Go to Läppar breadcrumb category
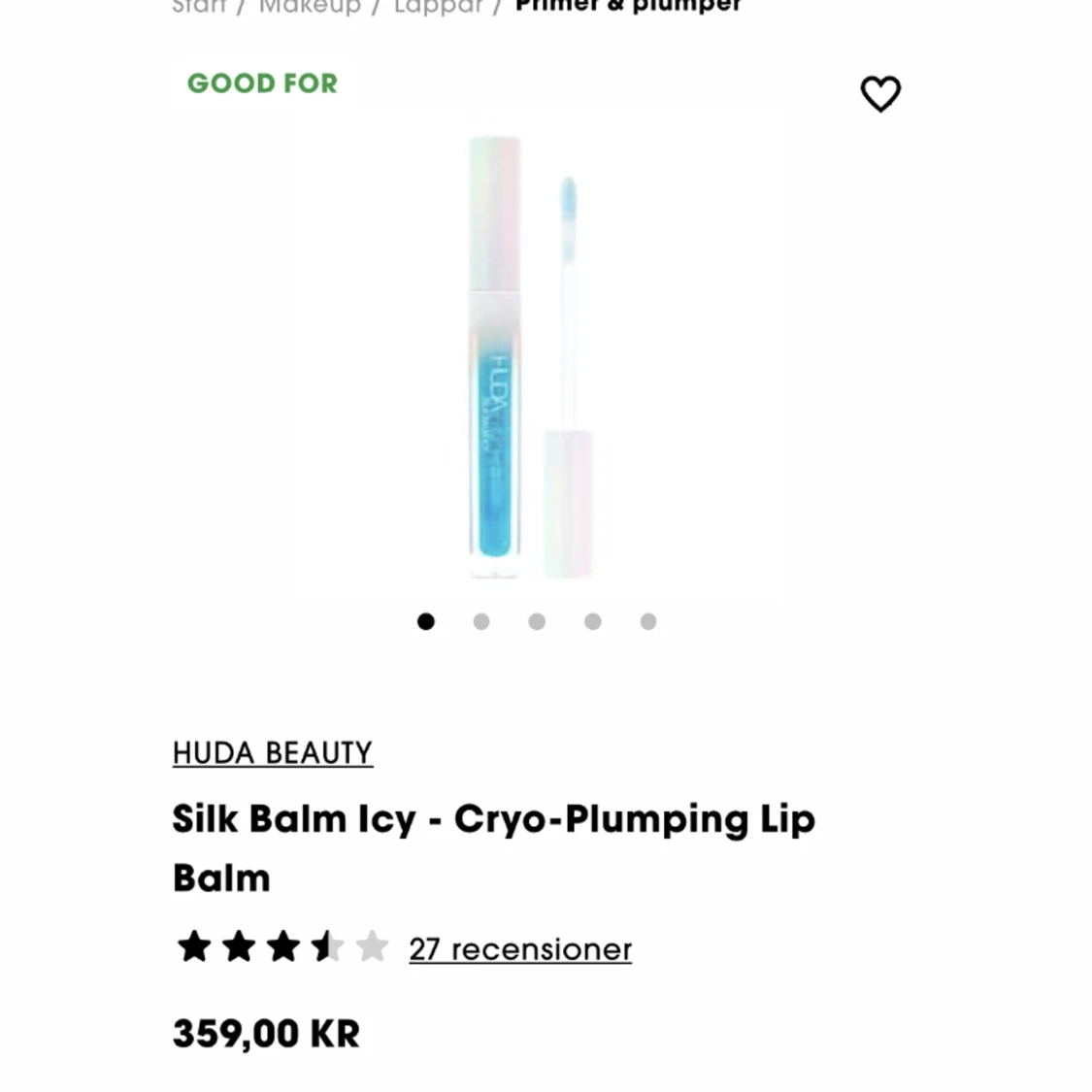 [438, 6]
